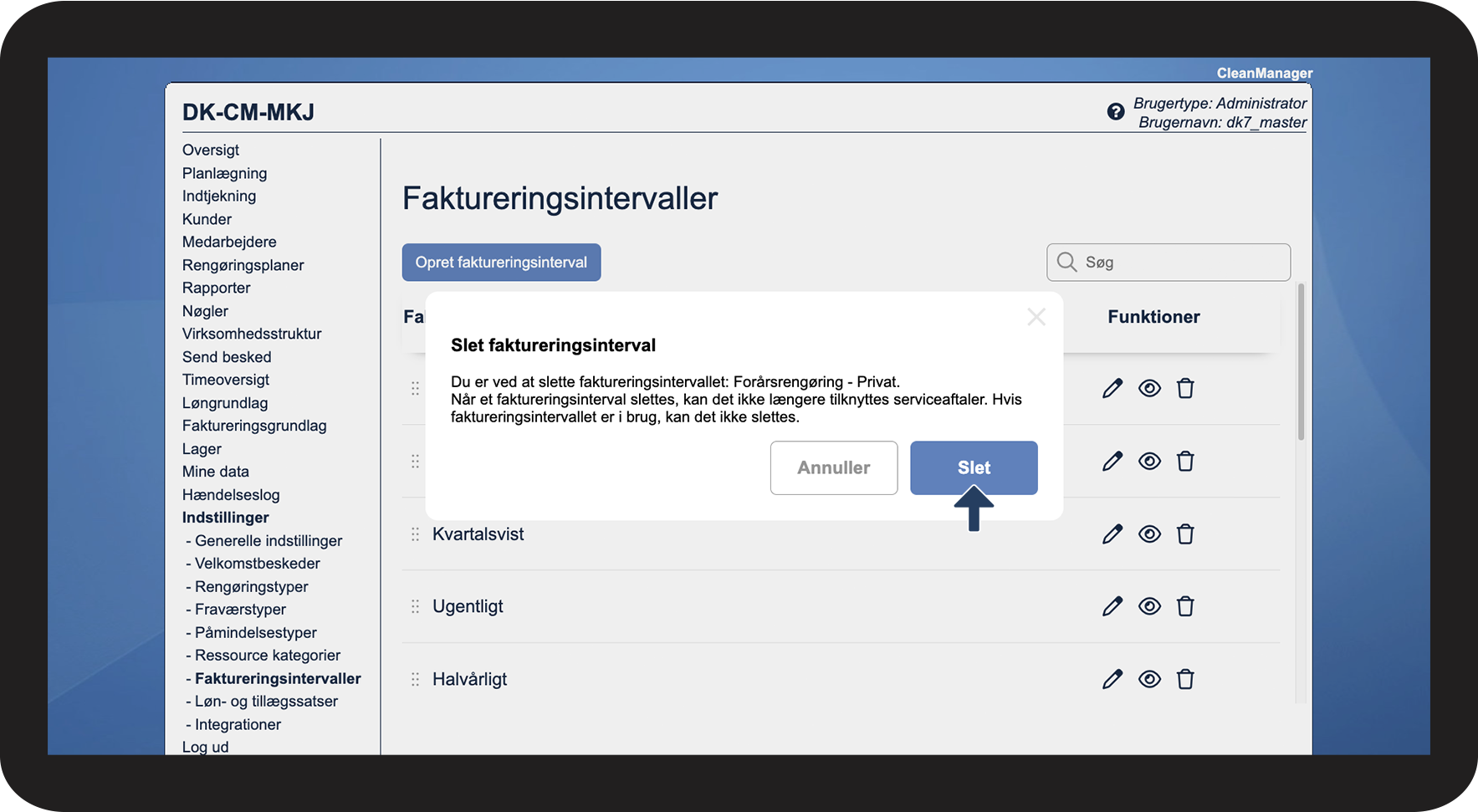
Task: Edit the Halvårligt interval with pencil icon
Action: point(1112,679)
